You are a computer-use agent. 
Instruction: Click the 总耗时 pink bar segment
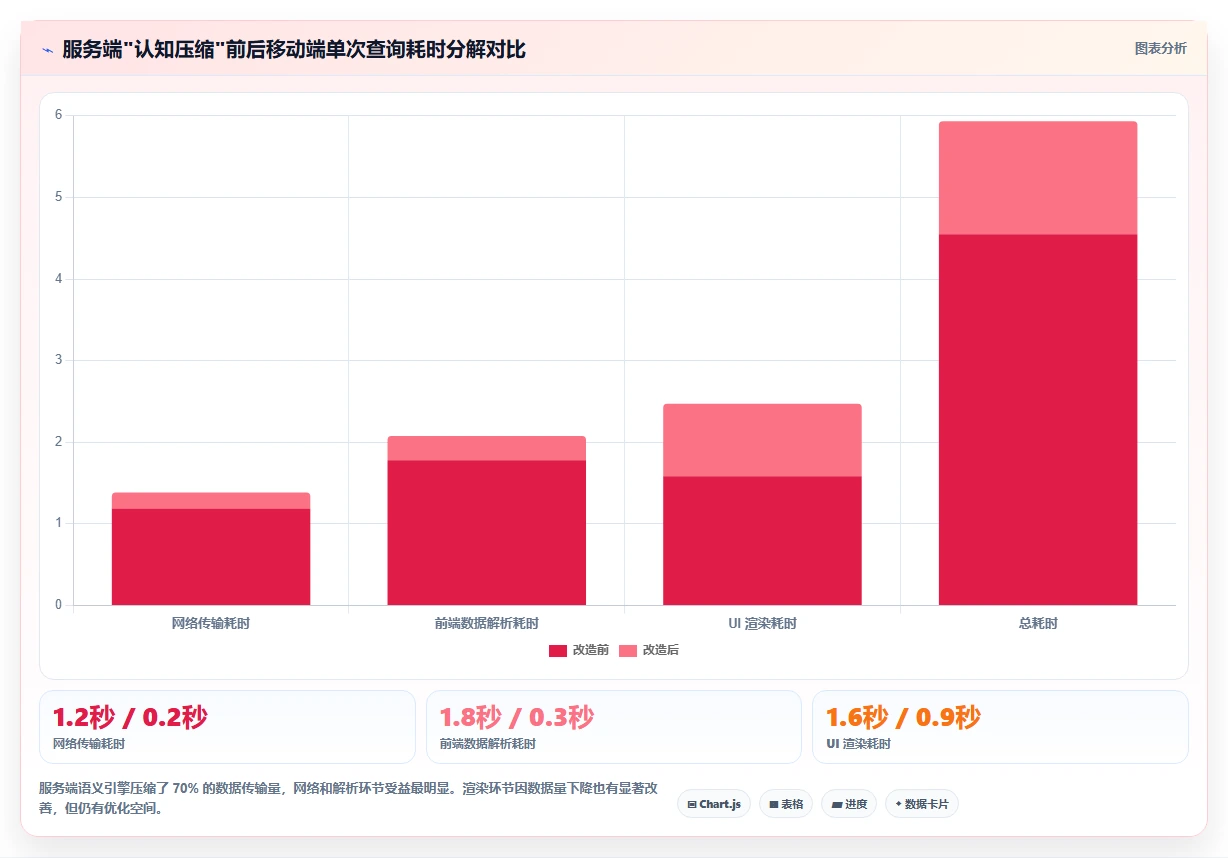point(1038,178)
